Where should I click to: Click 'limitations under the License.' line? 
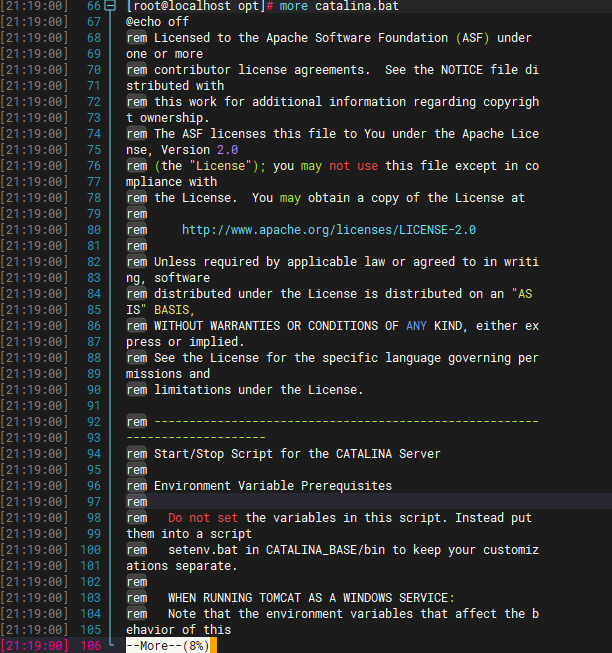coord(259,390)
